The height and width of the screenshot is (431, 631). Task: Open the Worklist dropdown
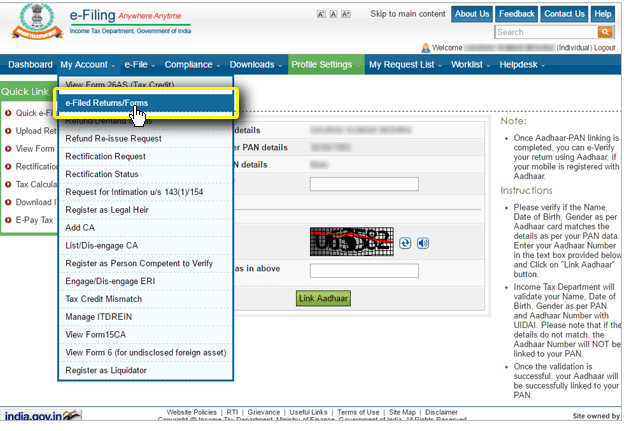pos(470,65)
